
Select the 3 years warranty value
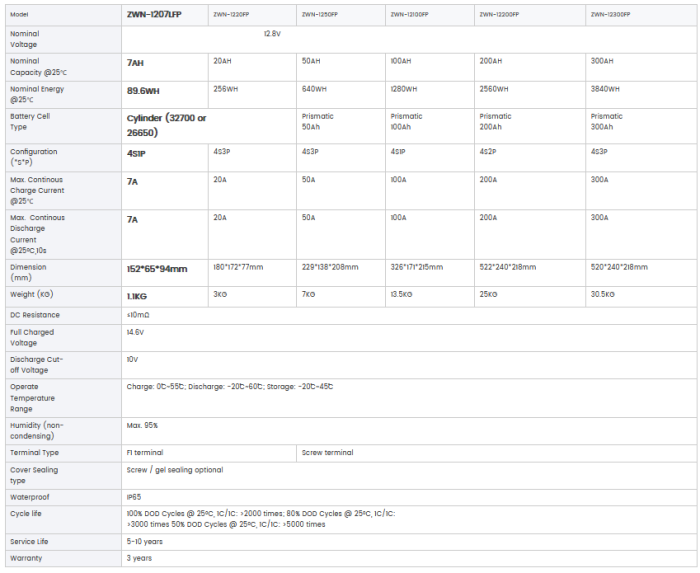coord(139,557)
